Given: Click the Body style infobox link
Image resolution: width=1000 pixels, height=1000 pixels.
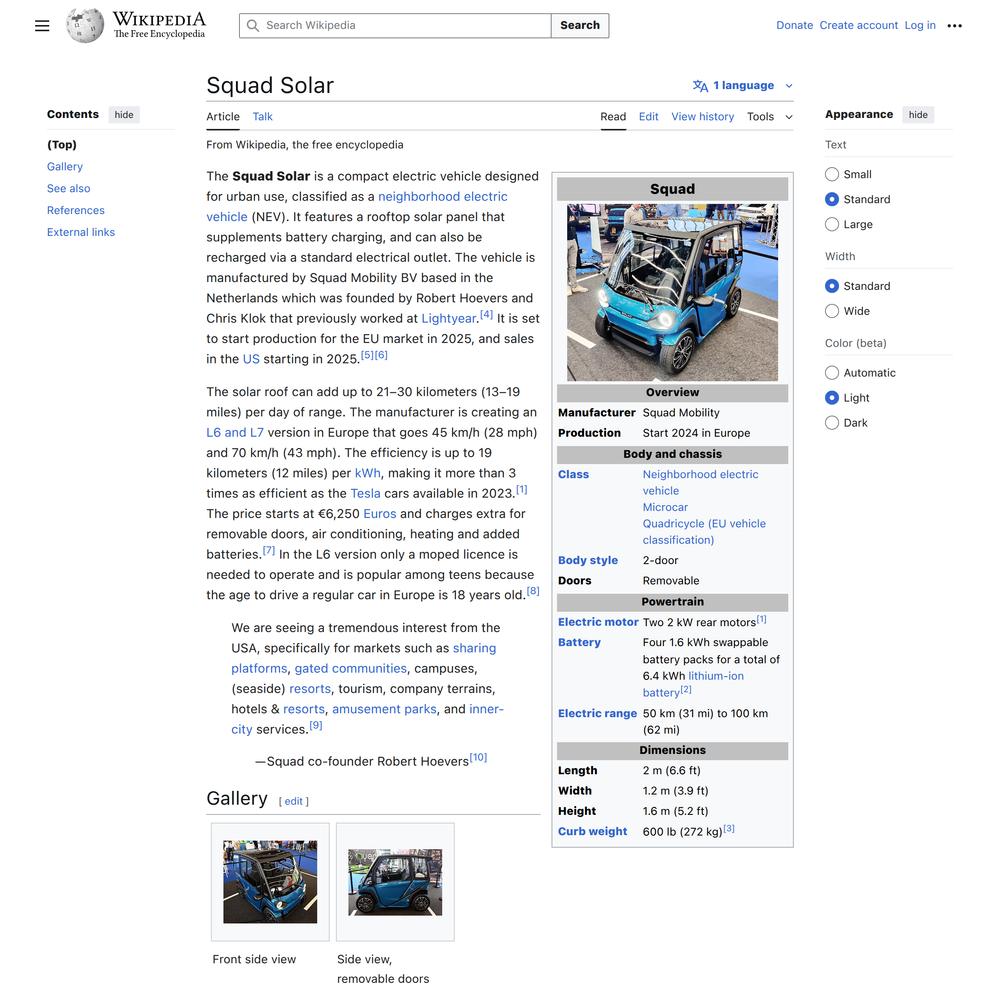Looking at the screenshot, I should click(587, 560).
